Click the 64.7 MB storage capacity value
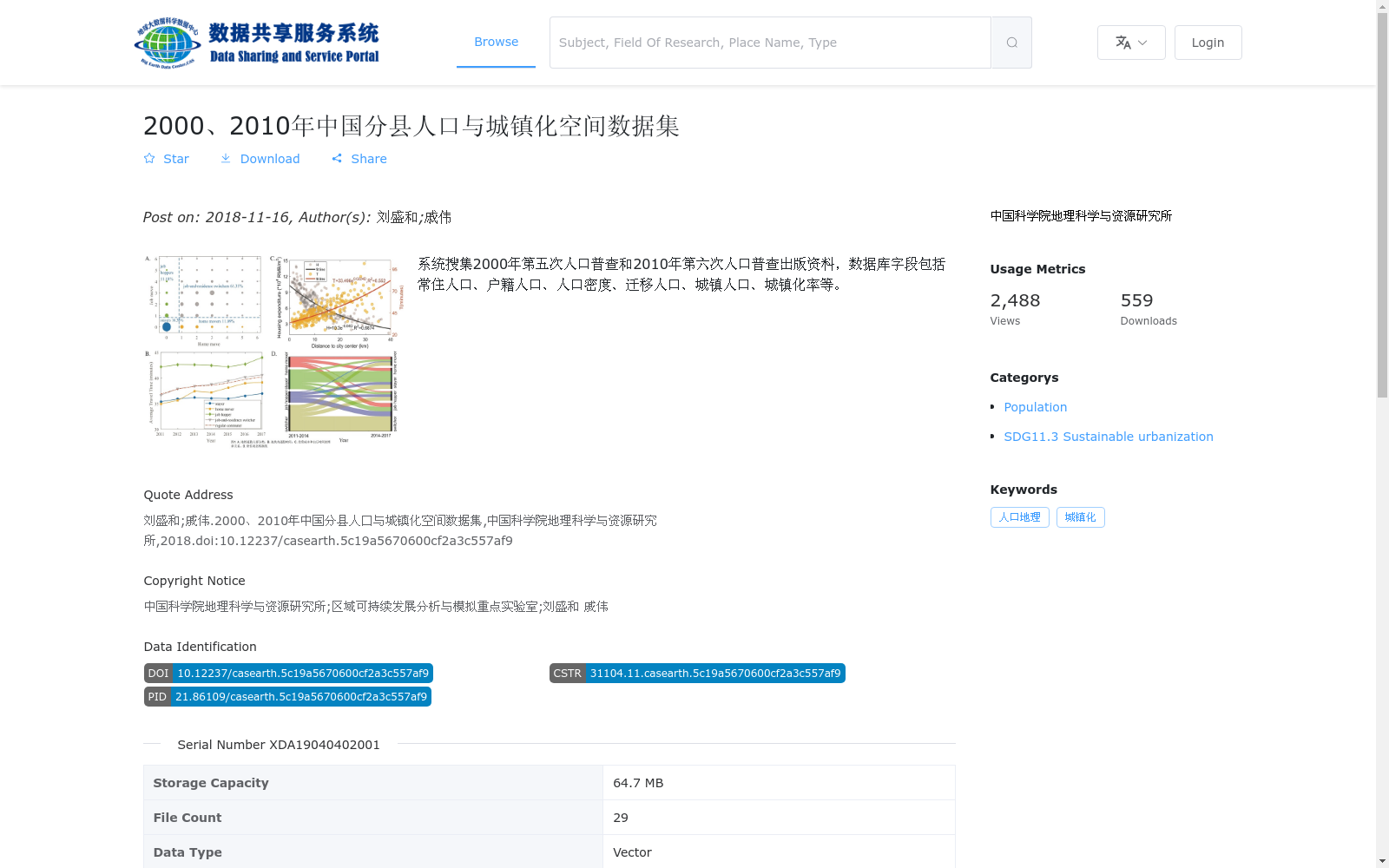Screen dimensions: 1389x868 (x=638, y=783)
